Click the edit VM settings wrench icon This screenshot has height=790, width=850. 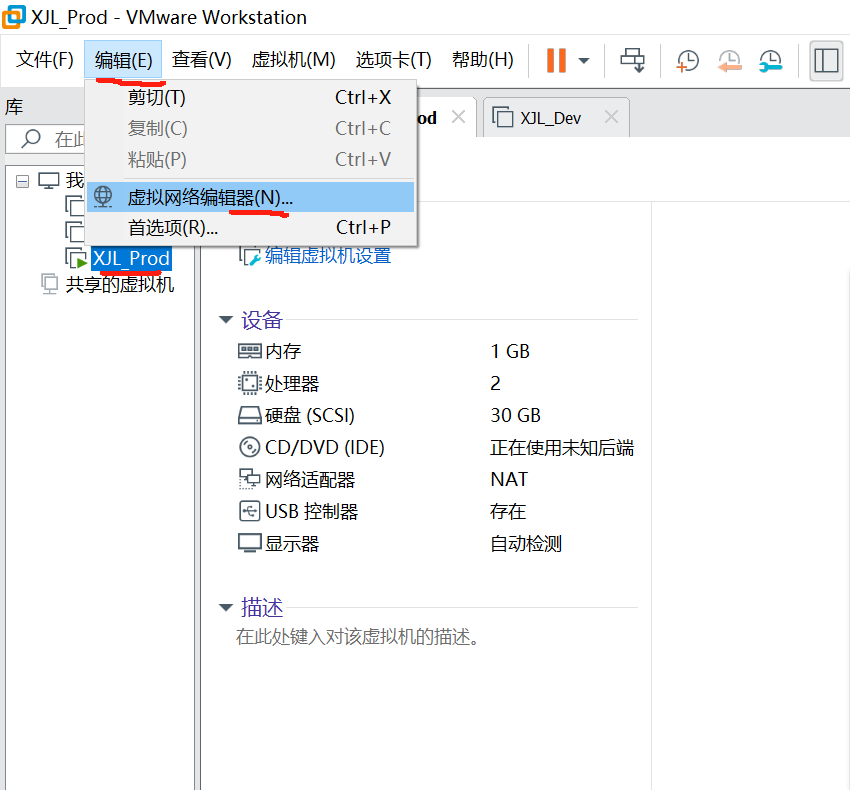(250, 255)
